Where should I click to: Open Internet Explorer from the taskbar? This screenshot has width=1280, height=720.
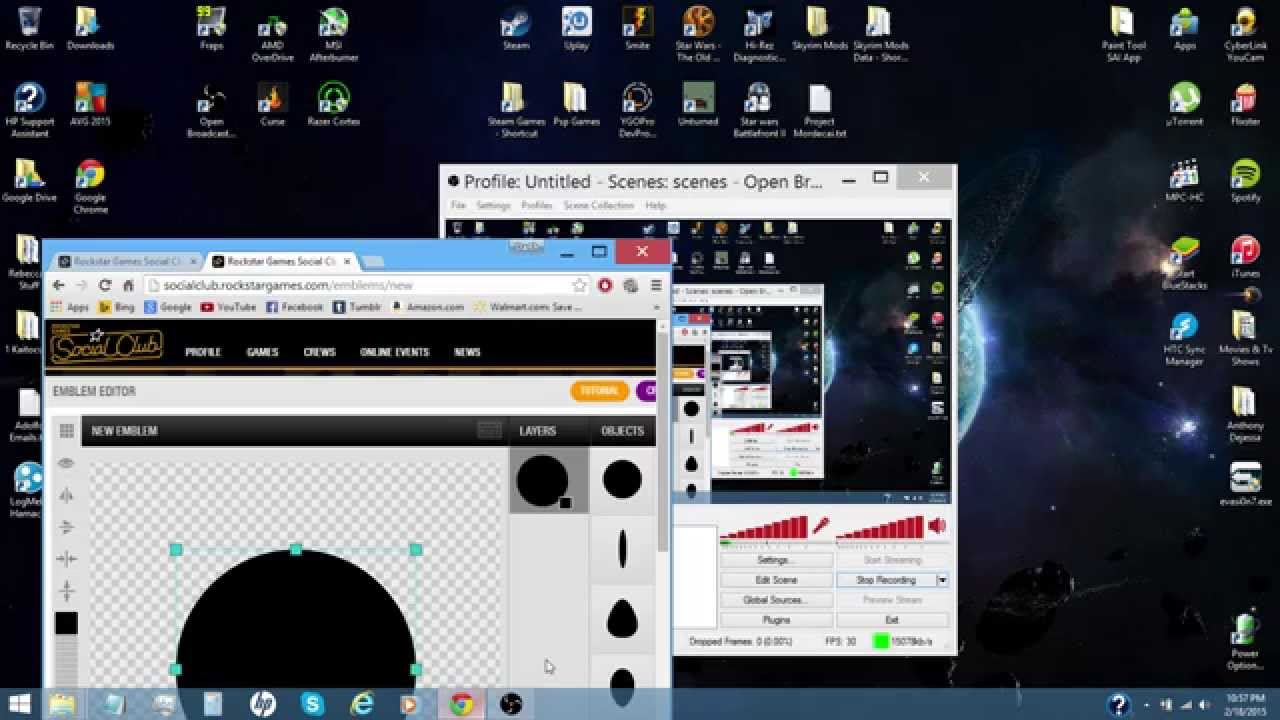click(x=362, y=704)
